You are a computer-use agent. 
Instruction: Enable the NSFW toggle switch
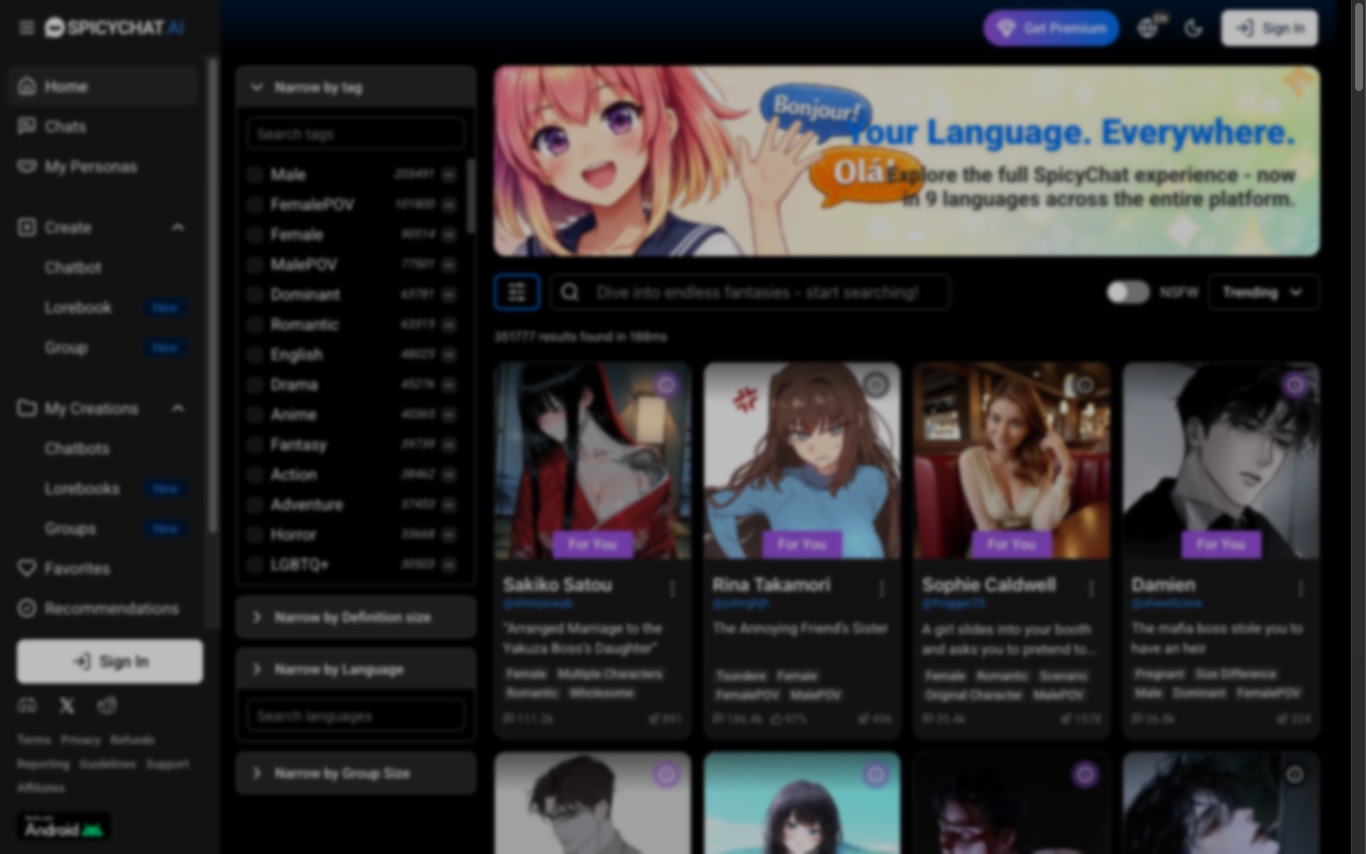pos(1128,292)
